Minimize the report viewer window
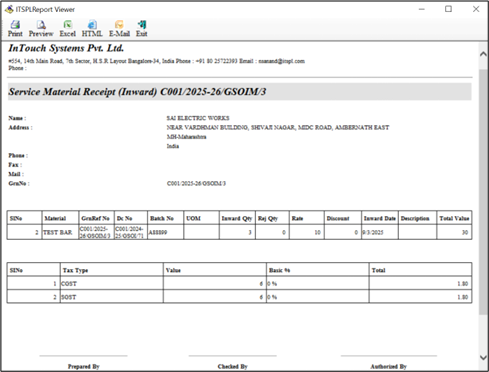Image resolution: width=489 pixels, height=372 pixels. pos(422,9)
